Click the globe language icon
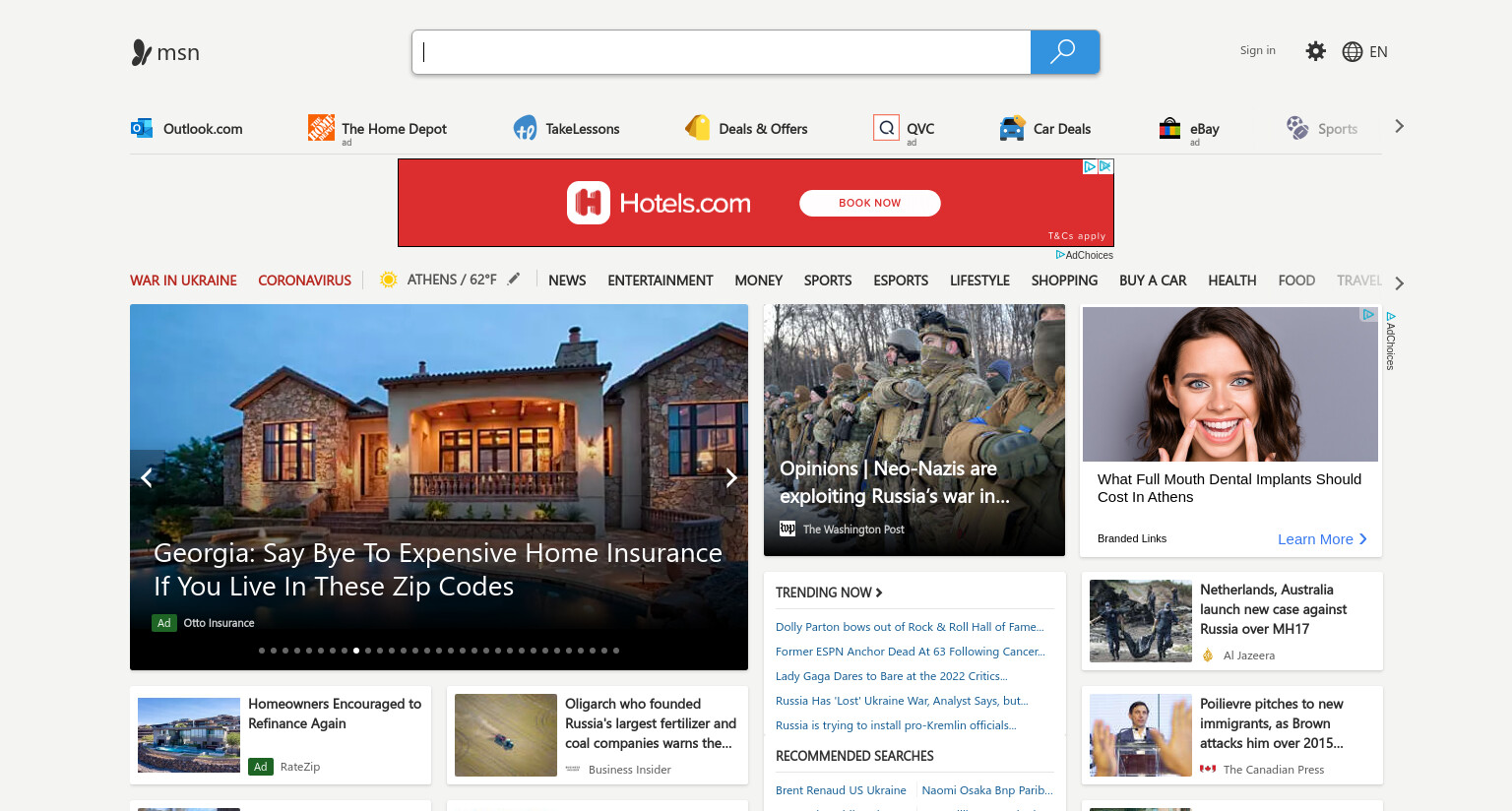The width and height of the screenshot is (1512, 811). tap(1353, 52)
